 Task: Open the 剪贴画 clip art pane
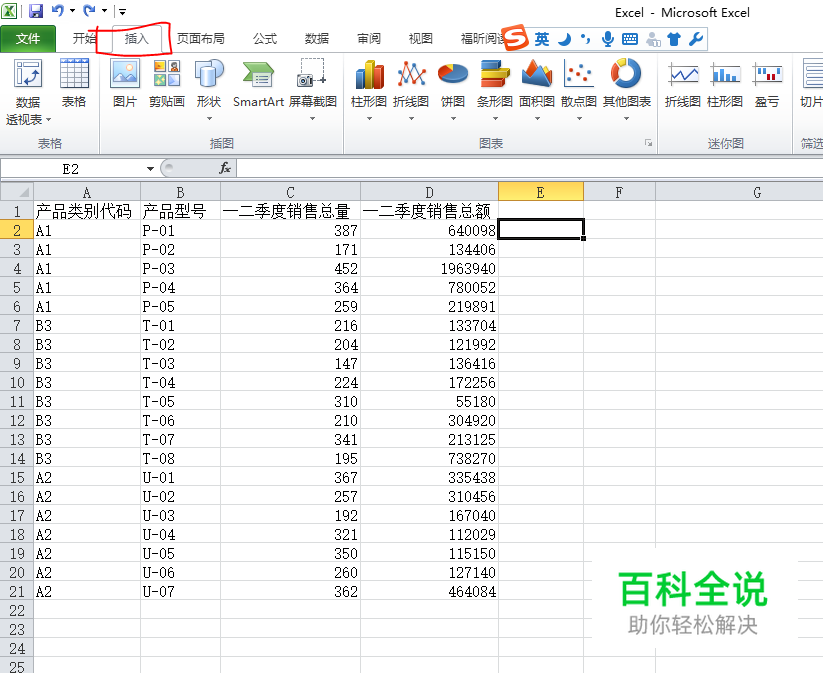point(166,83)
